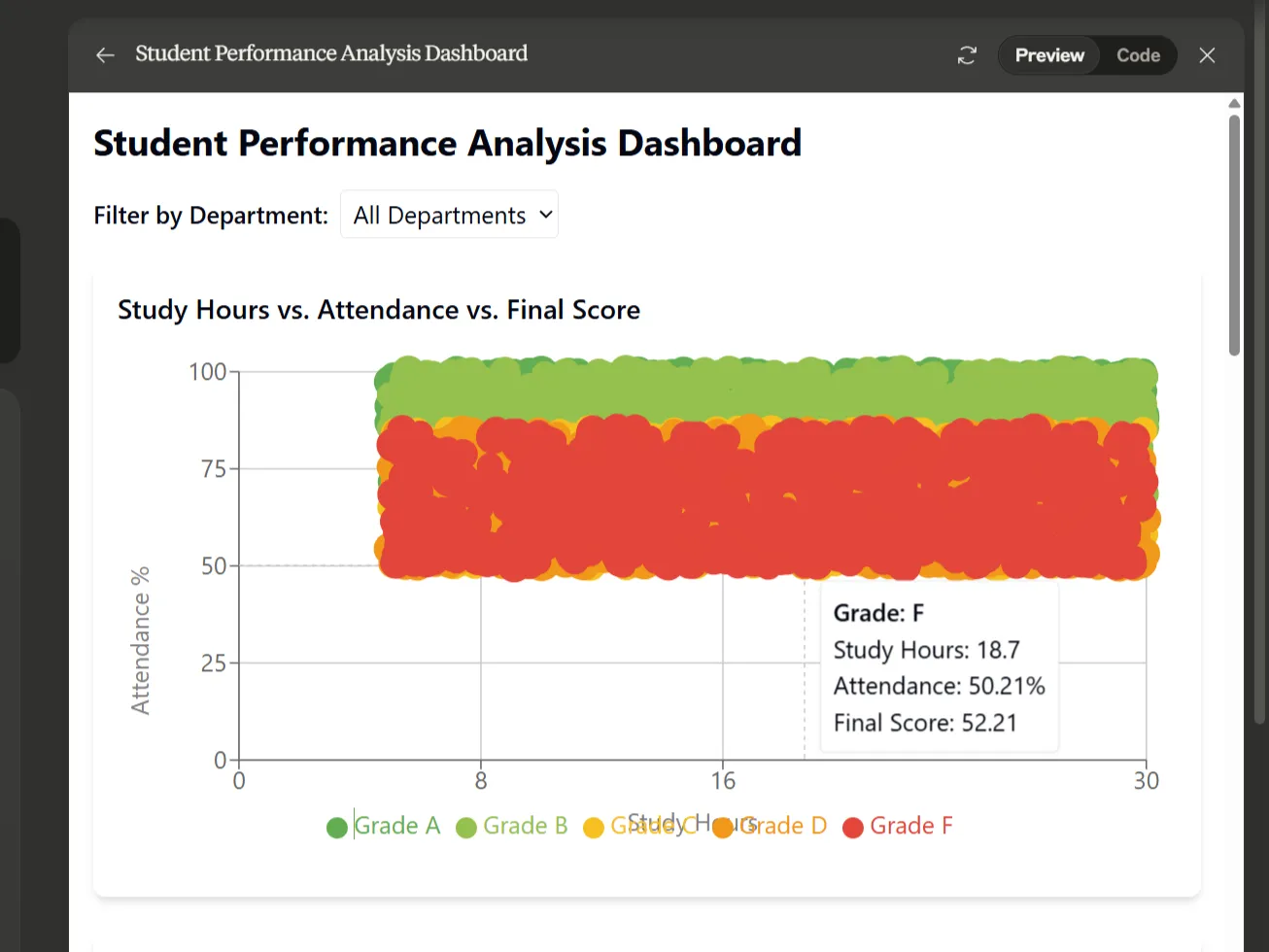Switch the Preview/Code pill toggle to Code
The image size is (1269, 952).
1138,55
